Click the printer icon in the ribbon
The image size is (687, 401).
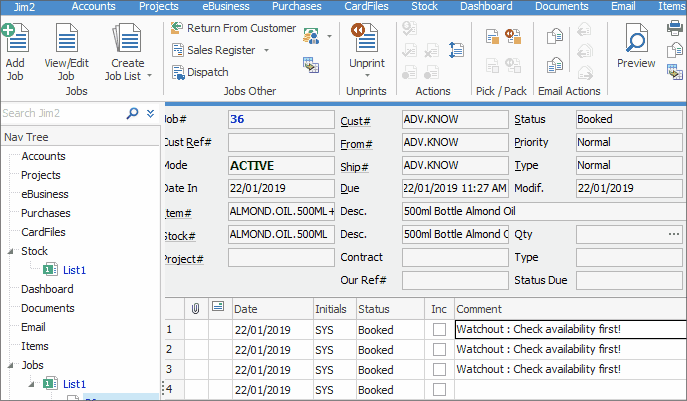click(675, 30)
